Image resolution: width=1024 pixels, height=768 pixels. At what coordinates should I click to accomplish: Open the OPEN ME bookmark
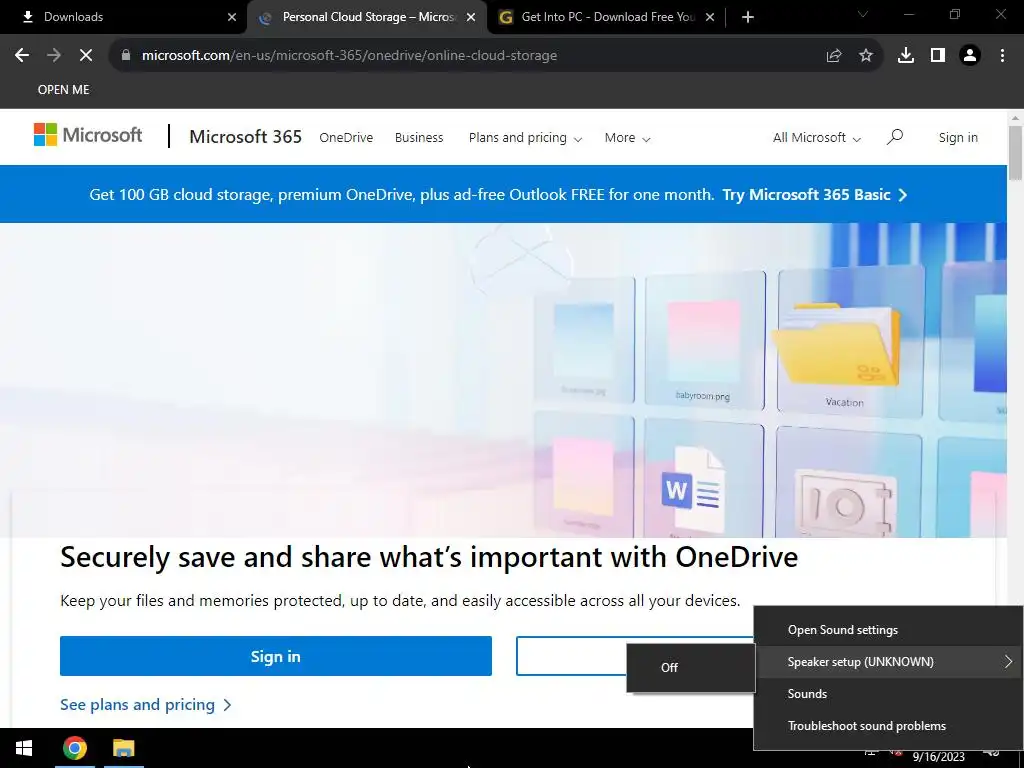tap(63, 89)
